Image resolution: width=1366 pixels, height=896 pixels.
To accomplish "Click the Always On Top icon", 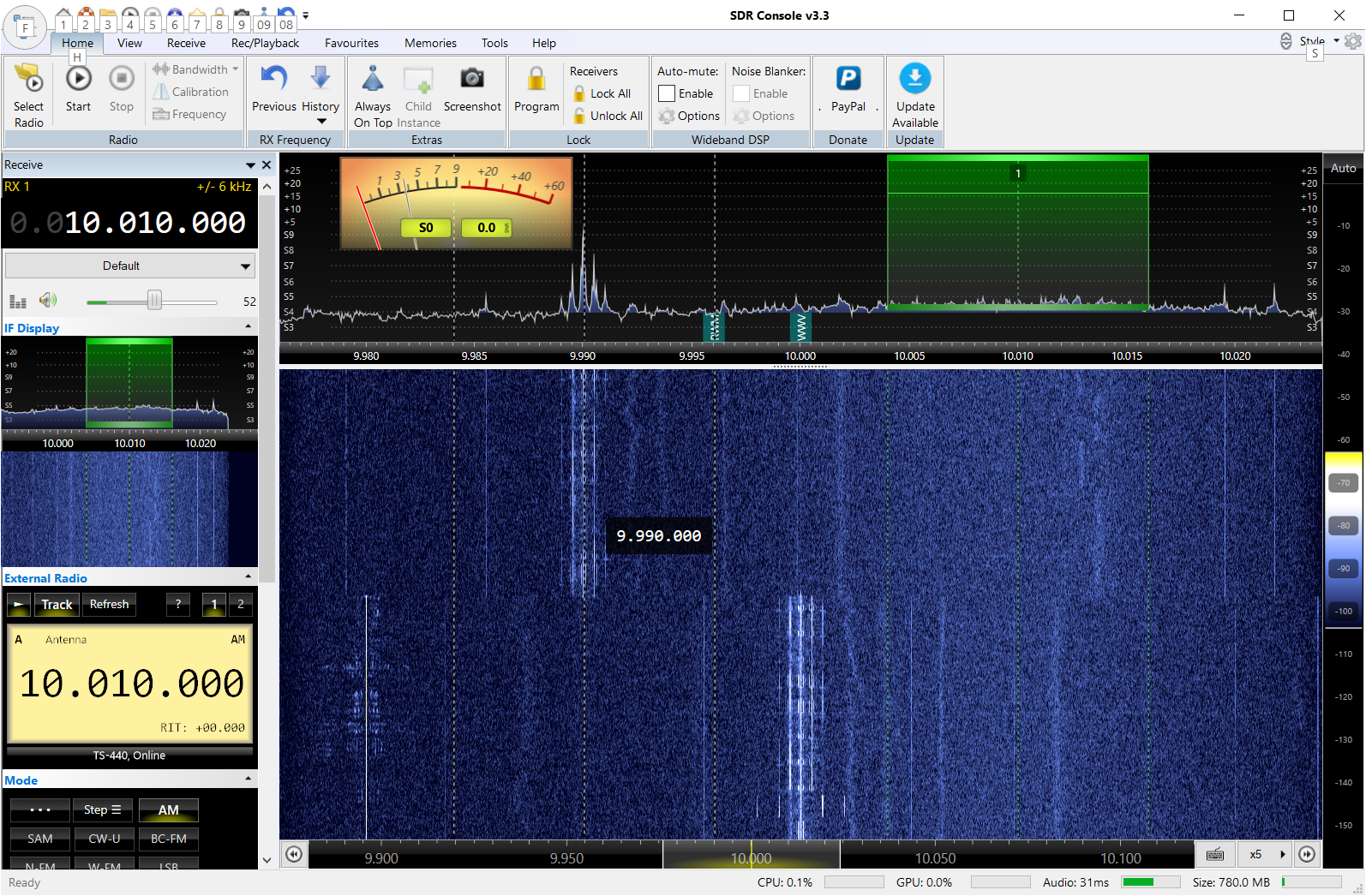I will pos(372,80).
